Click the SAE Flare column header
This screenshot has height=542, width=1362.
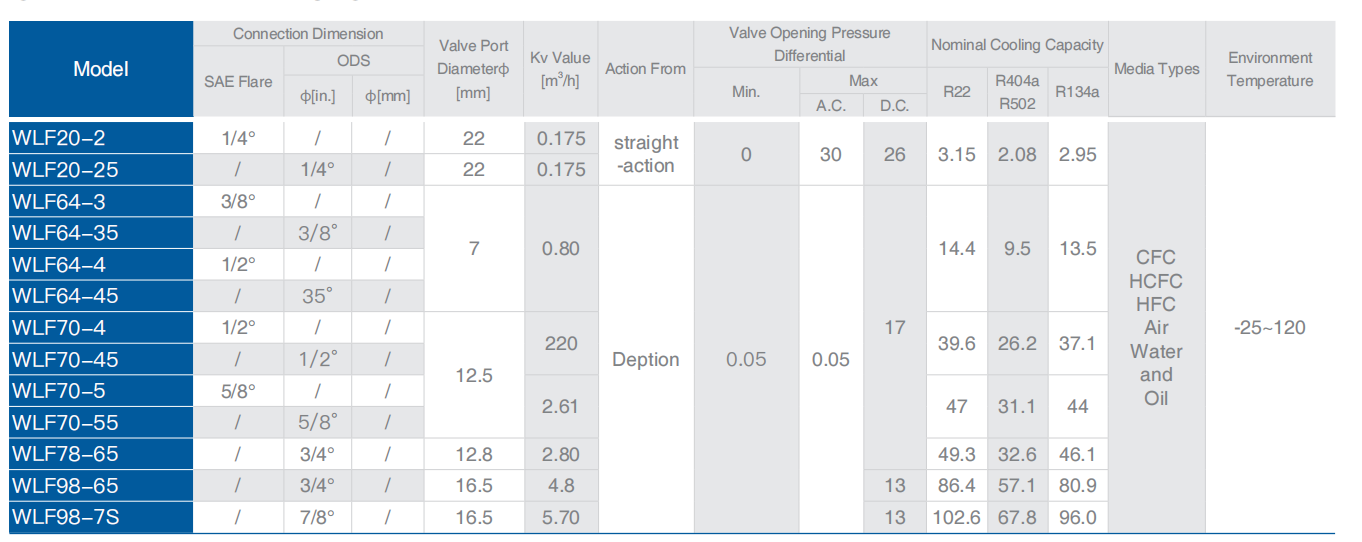pyautogui.click(x=238, y=81)
